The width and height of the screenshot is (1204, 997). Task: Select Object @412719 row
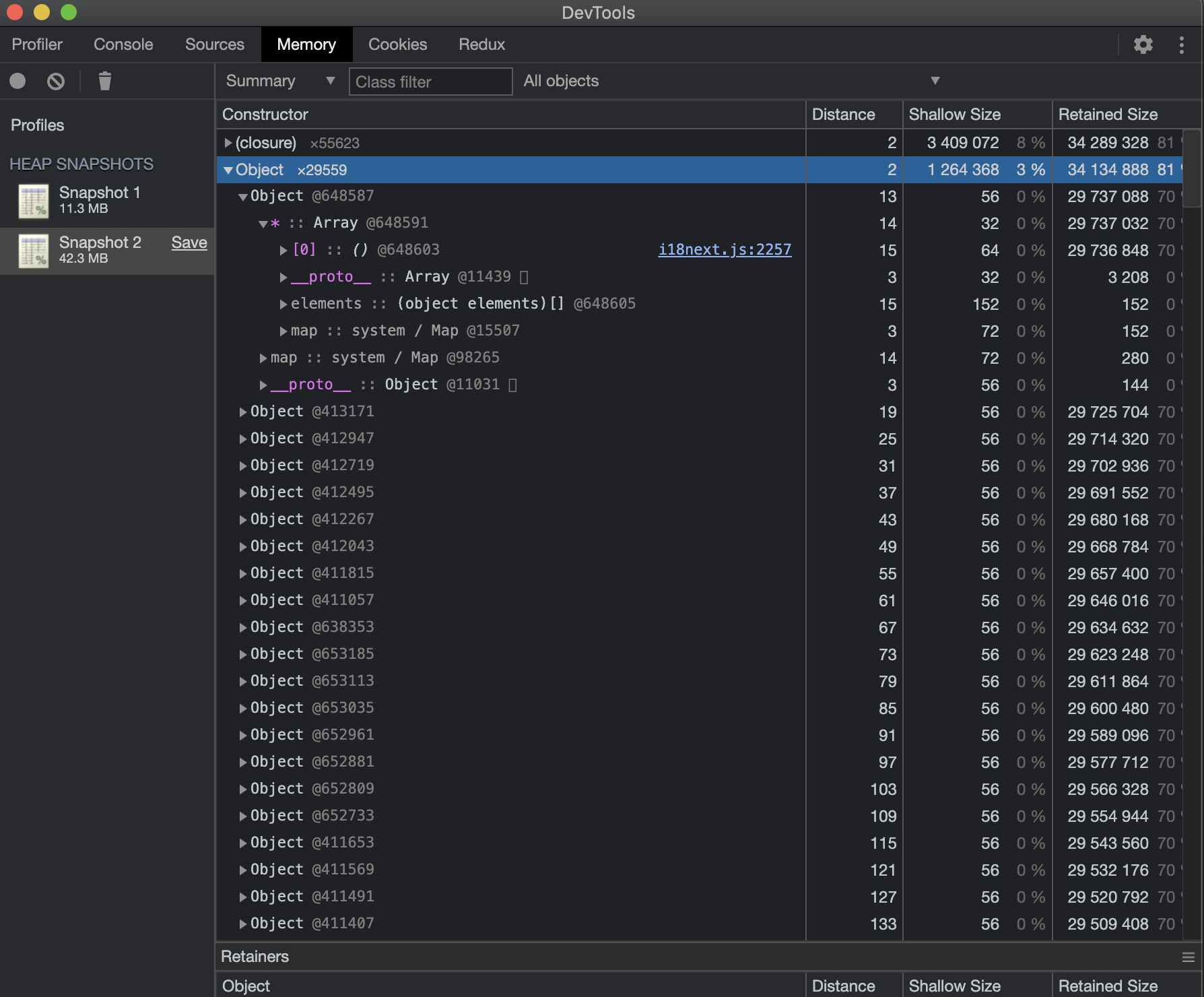tap(700, 465)
